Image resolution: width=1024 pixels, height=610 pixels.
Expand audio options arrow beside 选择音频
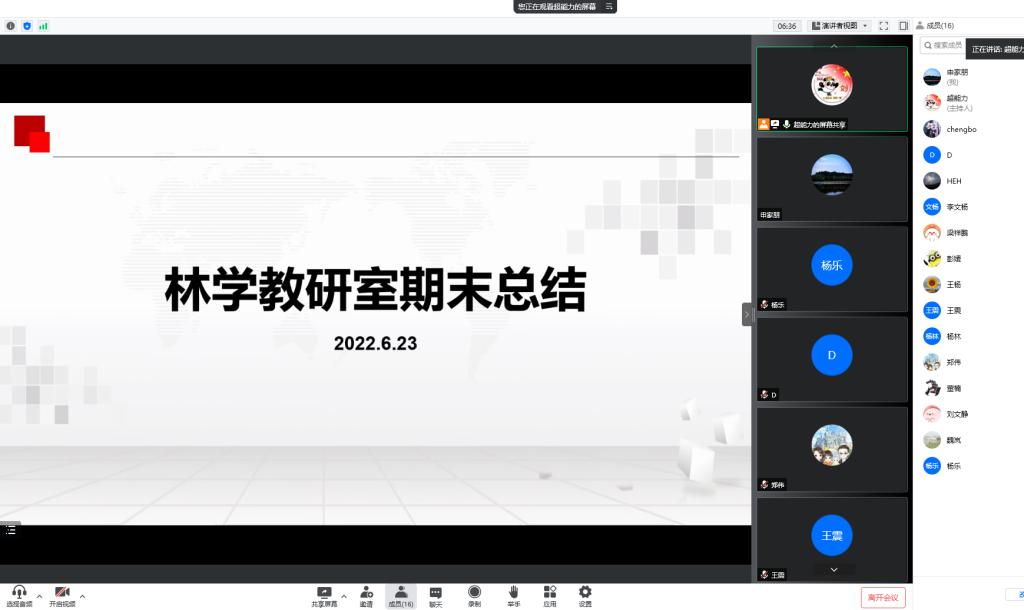[39, 596]
